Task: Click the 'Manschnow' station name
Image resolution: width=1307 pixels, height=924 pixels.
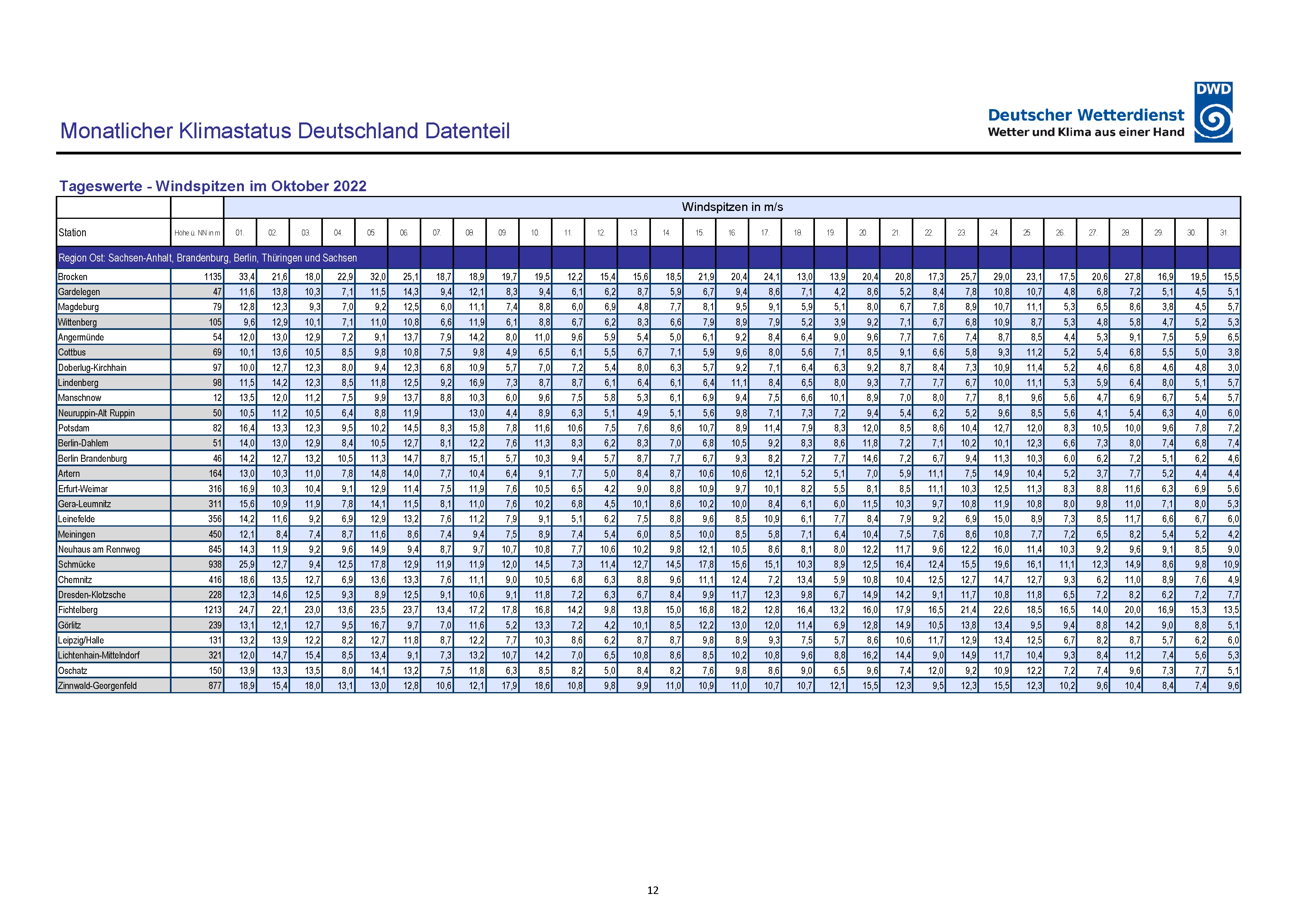Action: point(80,398)
